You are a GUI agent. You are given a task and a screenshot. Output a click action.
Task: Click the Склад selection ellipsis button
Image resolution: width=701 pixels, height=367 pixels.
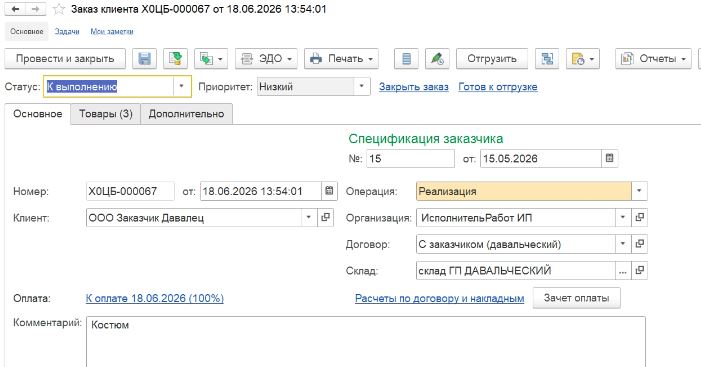point(623,271)
